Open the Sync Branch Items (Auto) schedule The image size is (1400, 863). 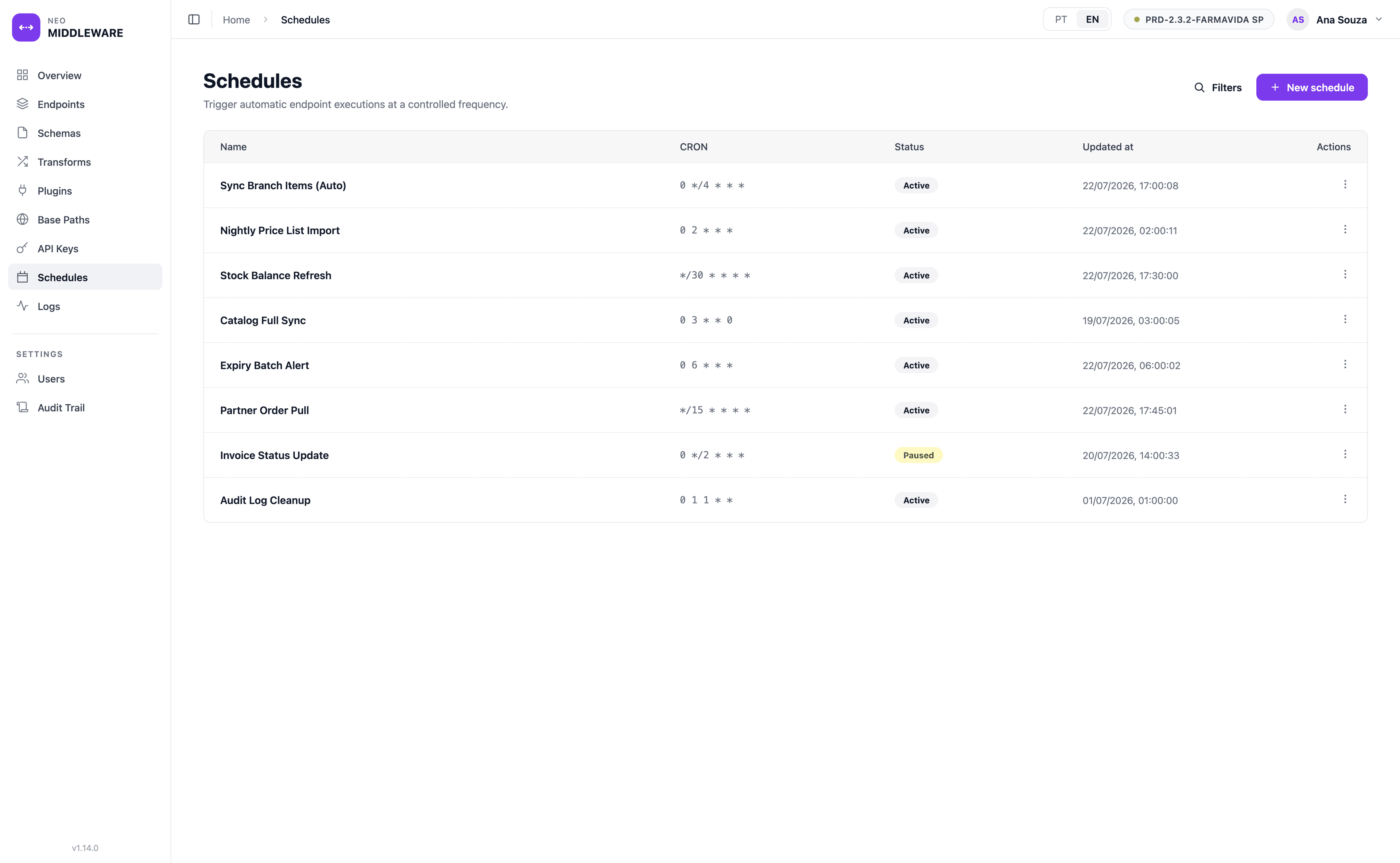[x=283, y=186]
